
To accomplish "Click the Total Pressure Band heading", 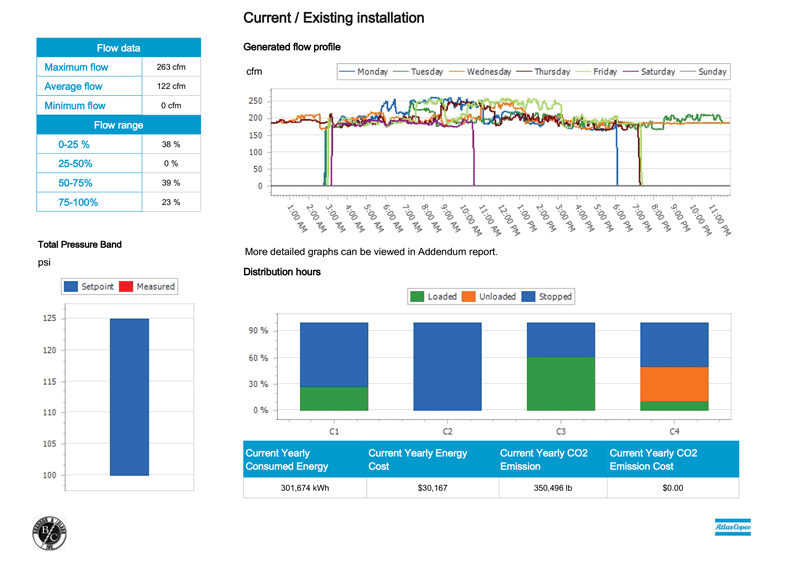I will (x=80, y=245).
